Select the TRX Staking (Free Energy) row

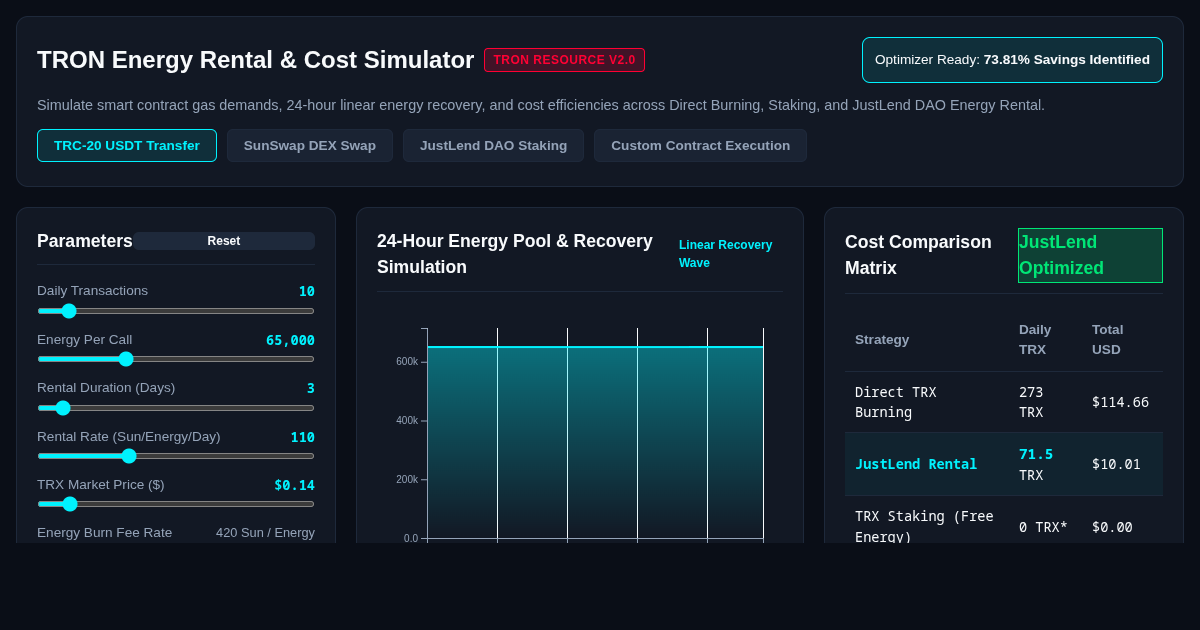click(1004, 520)
